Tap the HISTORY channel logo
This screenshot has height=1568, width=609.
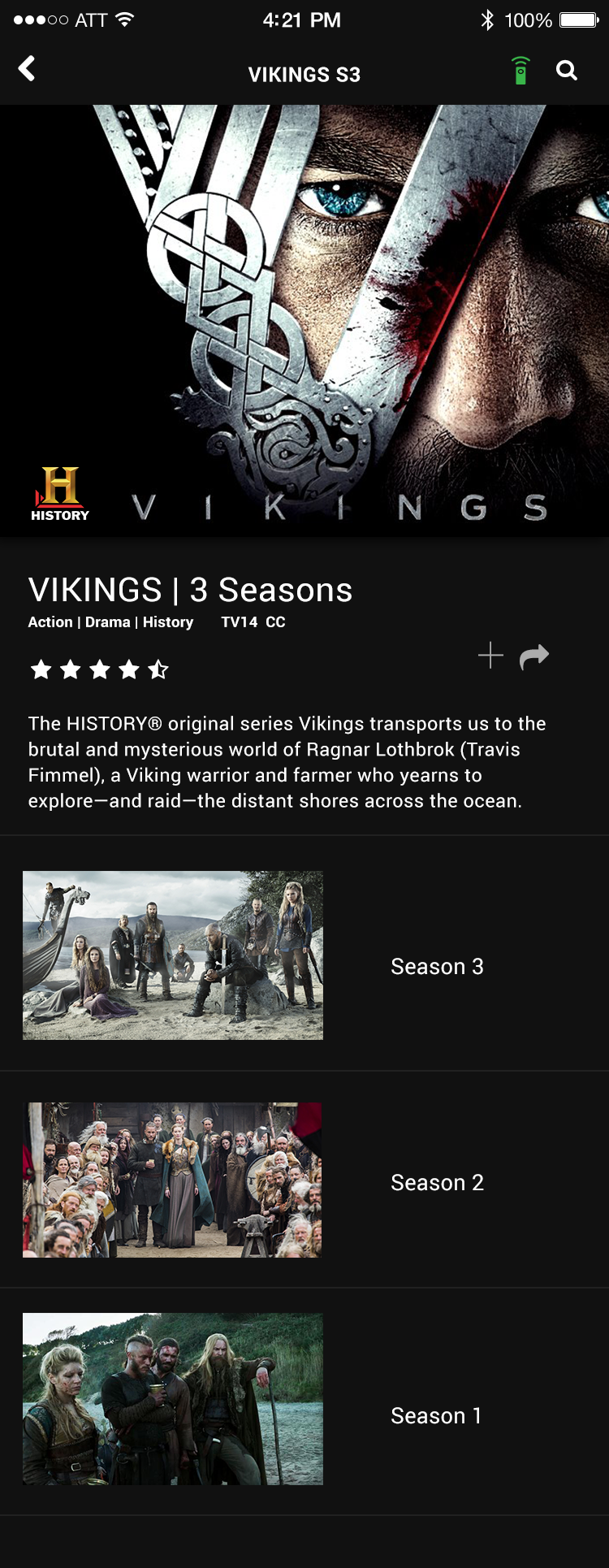60,494
